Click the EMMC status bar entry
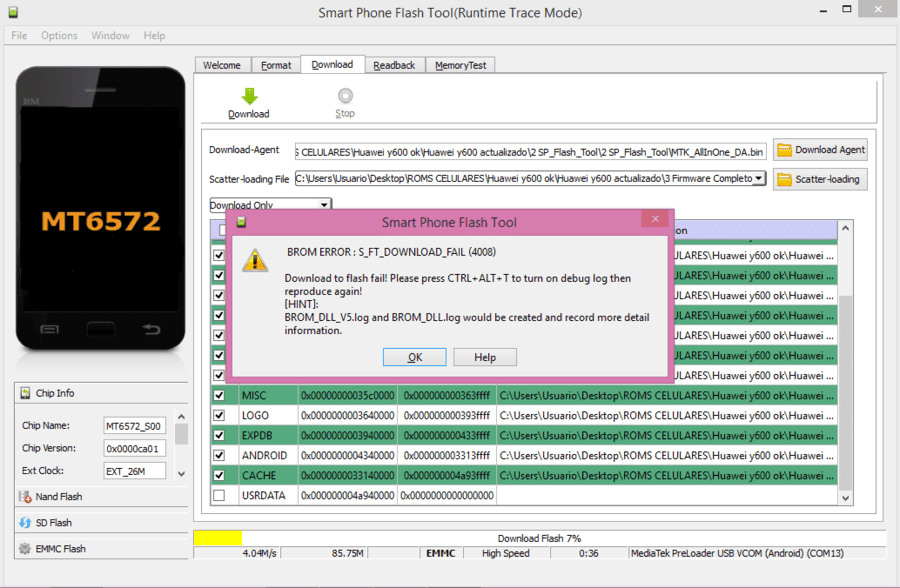 pyautogui.click(x=440, y=553)
